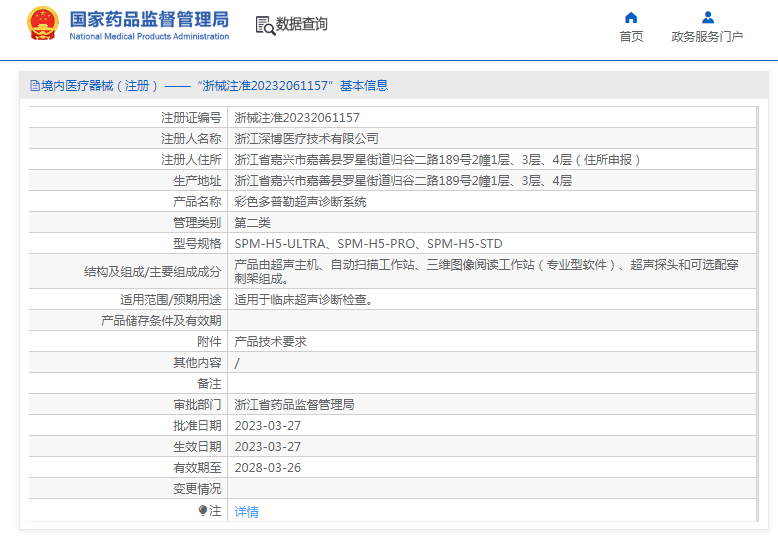
Task: Click product name 彩色多普勒超声诊断系统
Action: coord(300,202)
